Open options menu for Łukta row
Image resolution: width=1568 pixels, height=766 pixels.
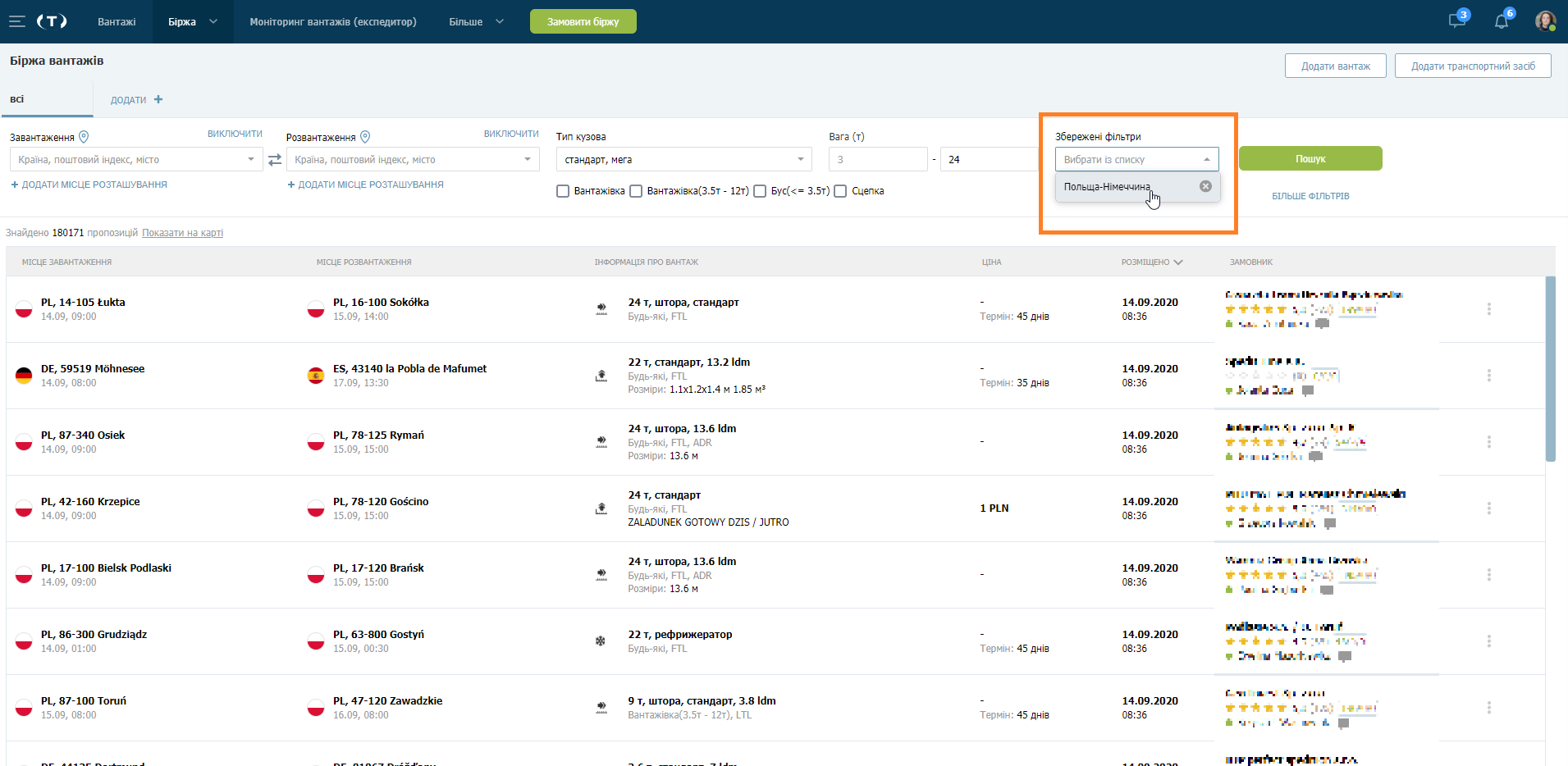(x=1488, y=309)
